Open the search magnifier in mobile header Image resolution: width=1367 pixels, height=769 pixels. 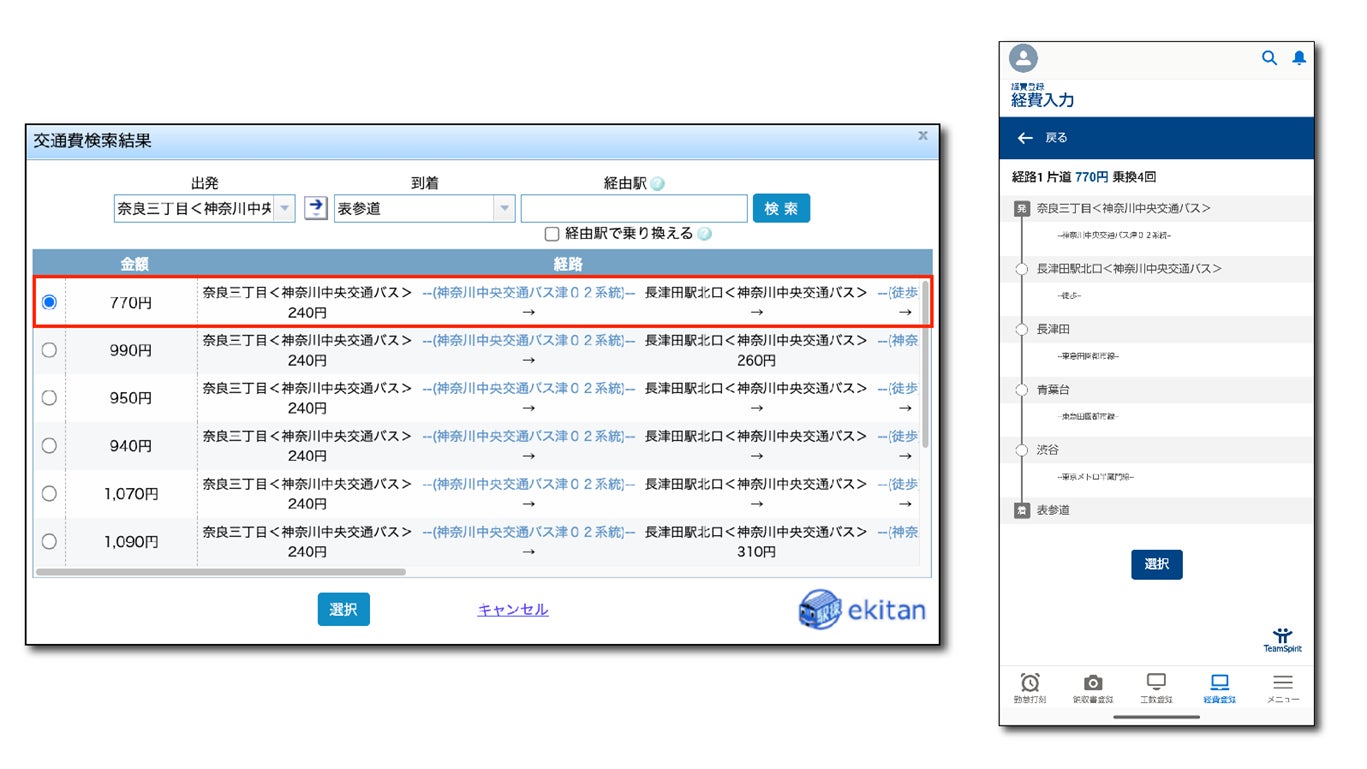point(1269,58)
